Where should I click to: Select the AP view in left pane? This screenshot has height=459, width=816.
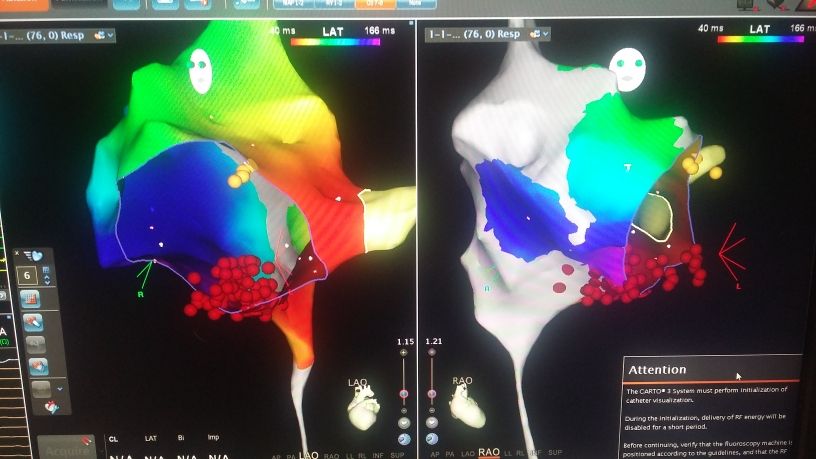coord(275,454)
